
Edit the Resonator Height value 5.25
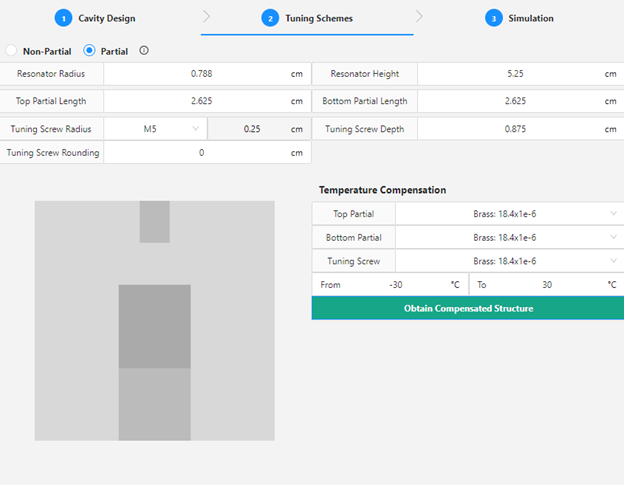(515, 74)
